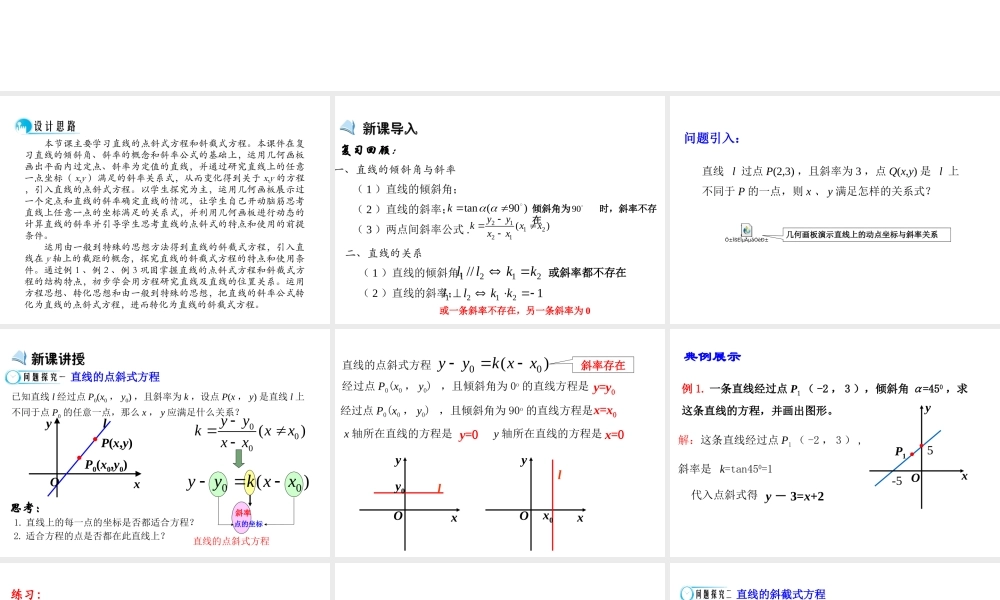The image size is (1000, 600).
Task: Click the blue title 直线的斜截式方程
Action: 781,594
